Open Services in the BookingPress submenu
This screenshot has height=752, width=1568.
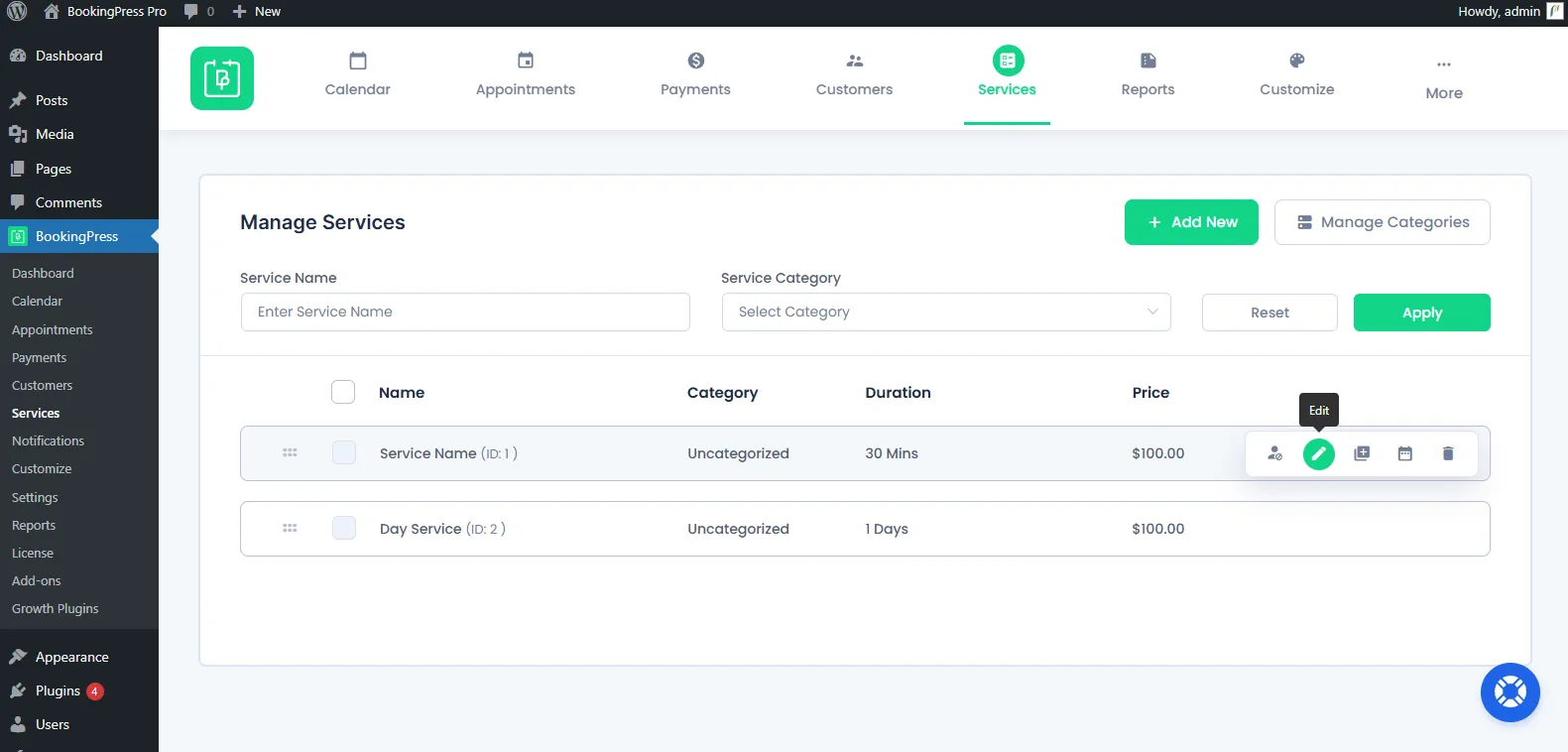(x=36, y=413)
